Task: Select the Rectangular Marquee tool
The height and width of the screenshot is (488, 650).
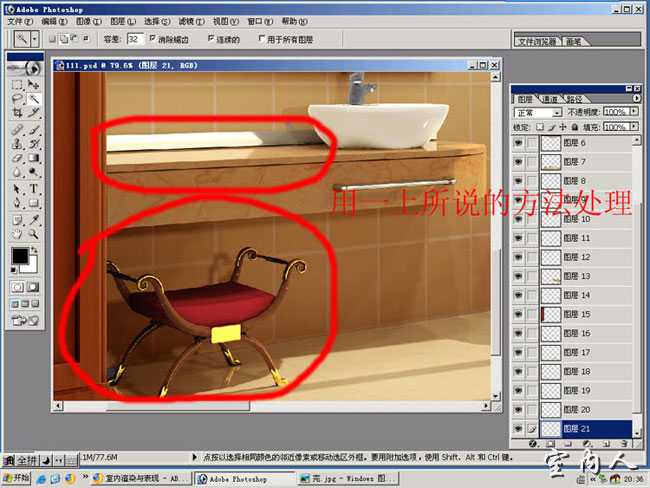Action: pos(17,85)
